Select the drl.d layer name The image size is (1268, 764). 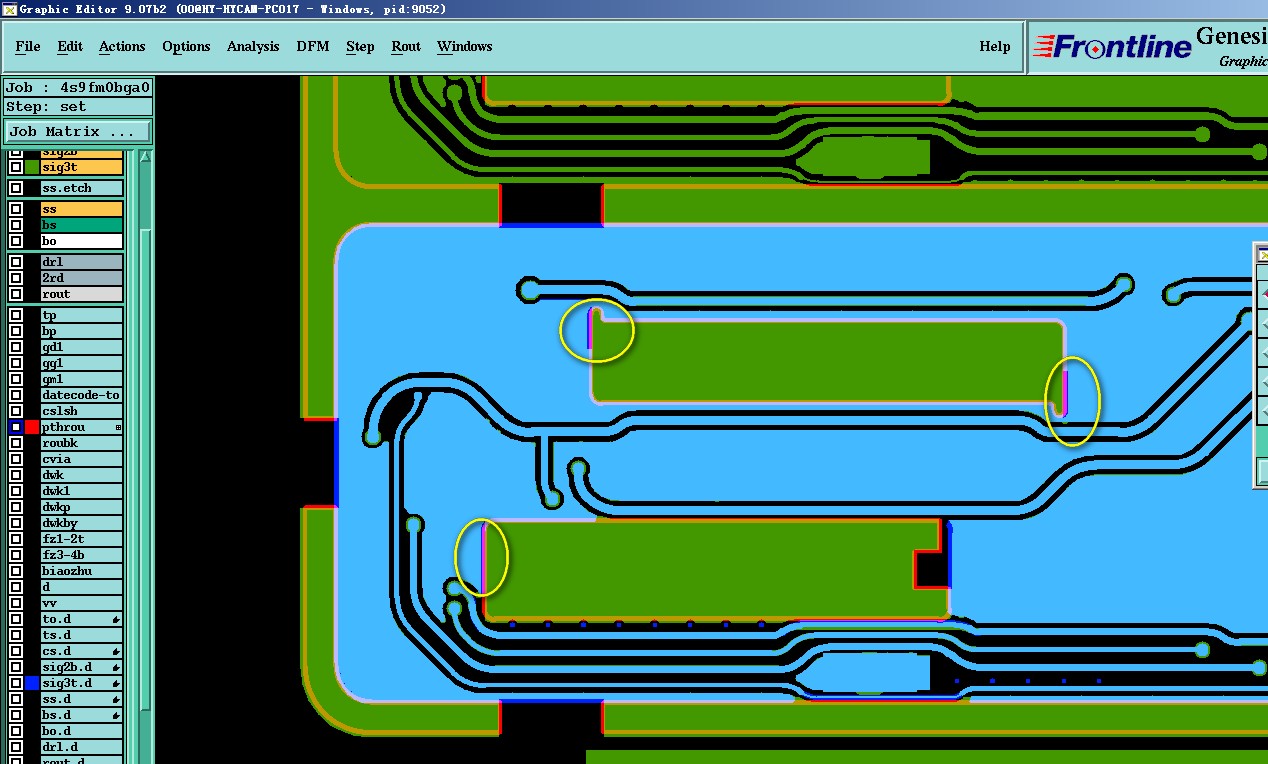[81, 747]
